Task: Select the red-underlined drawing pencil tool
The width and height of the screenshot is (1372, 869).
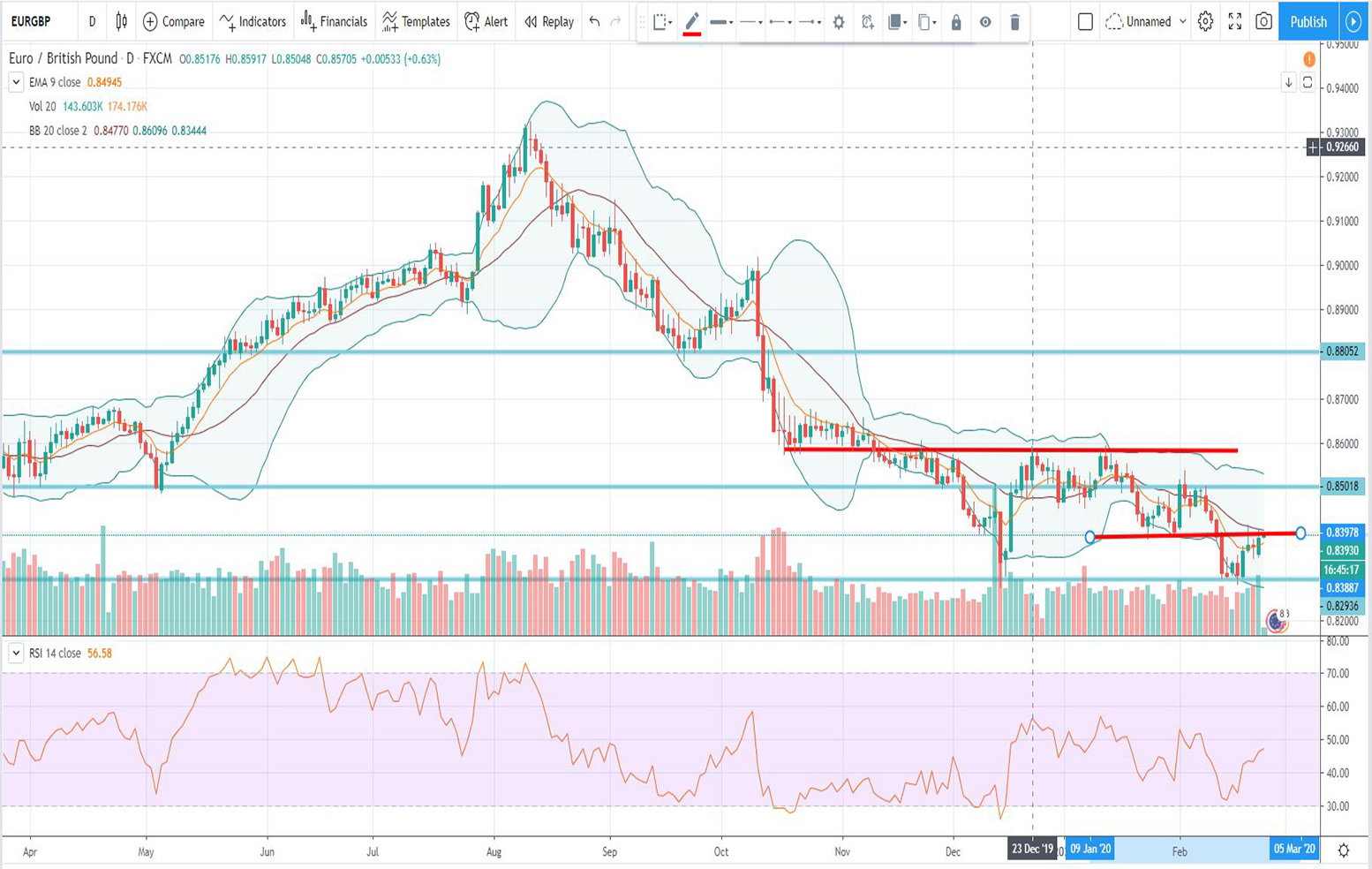Action: pyautogui.click(x=693, y=20)
